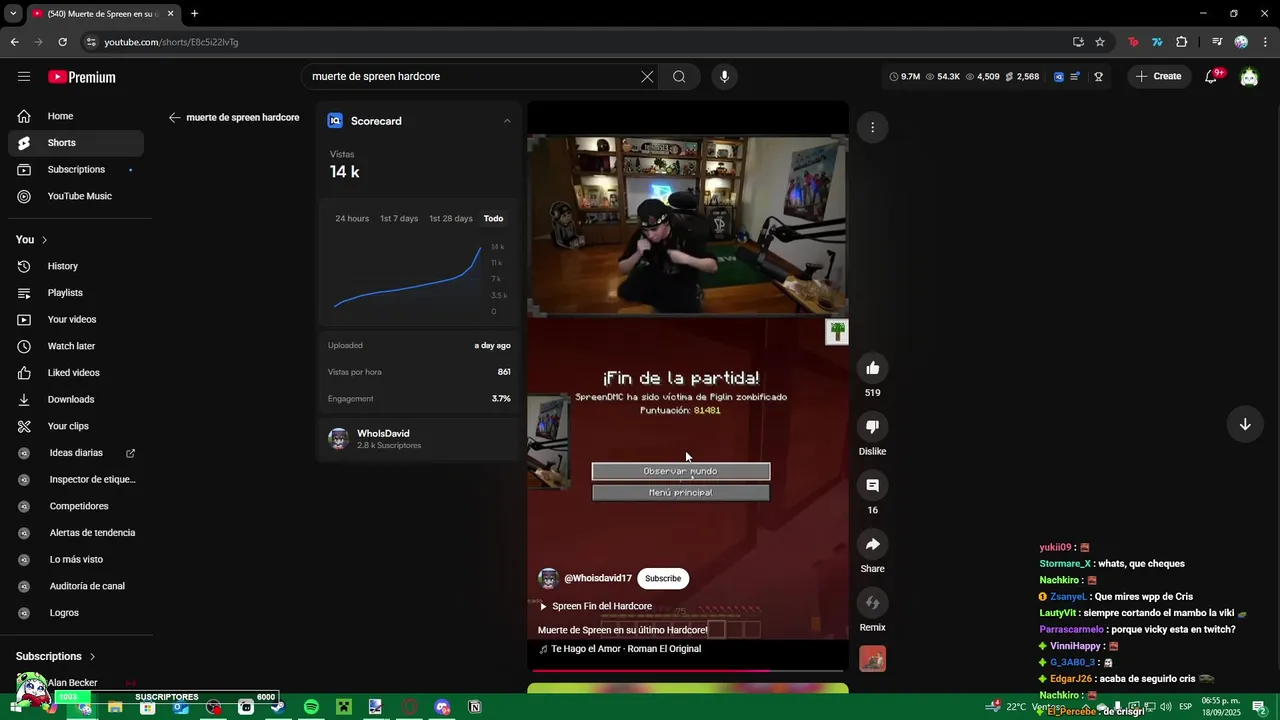Select the 24 hours tab in Scorecard

(352, 218)
